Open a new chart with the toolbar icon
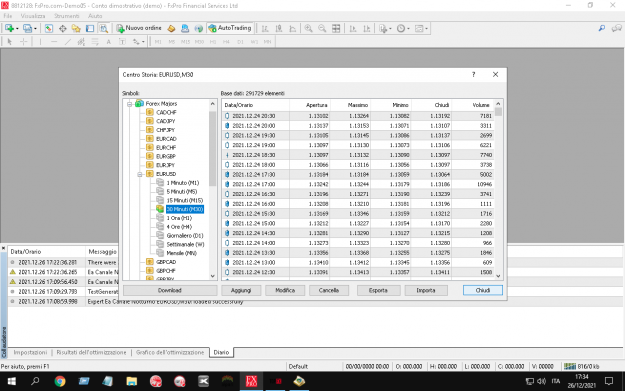The image size is (625, 391). pyautogui.click(x=9, y=28)
